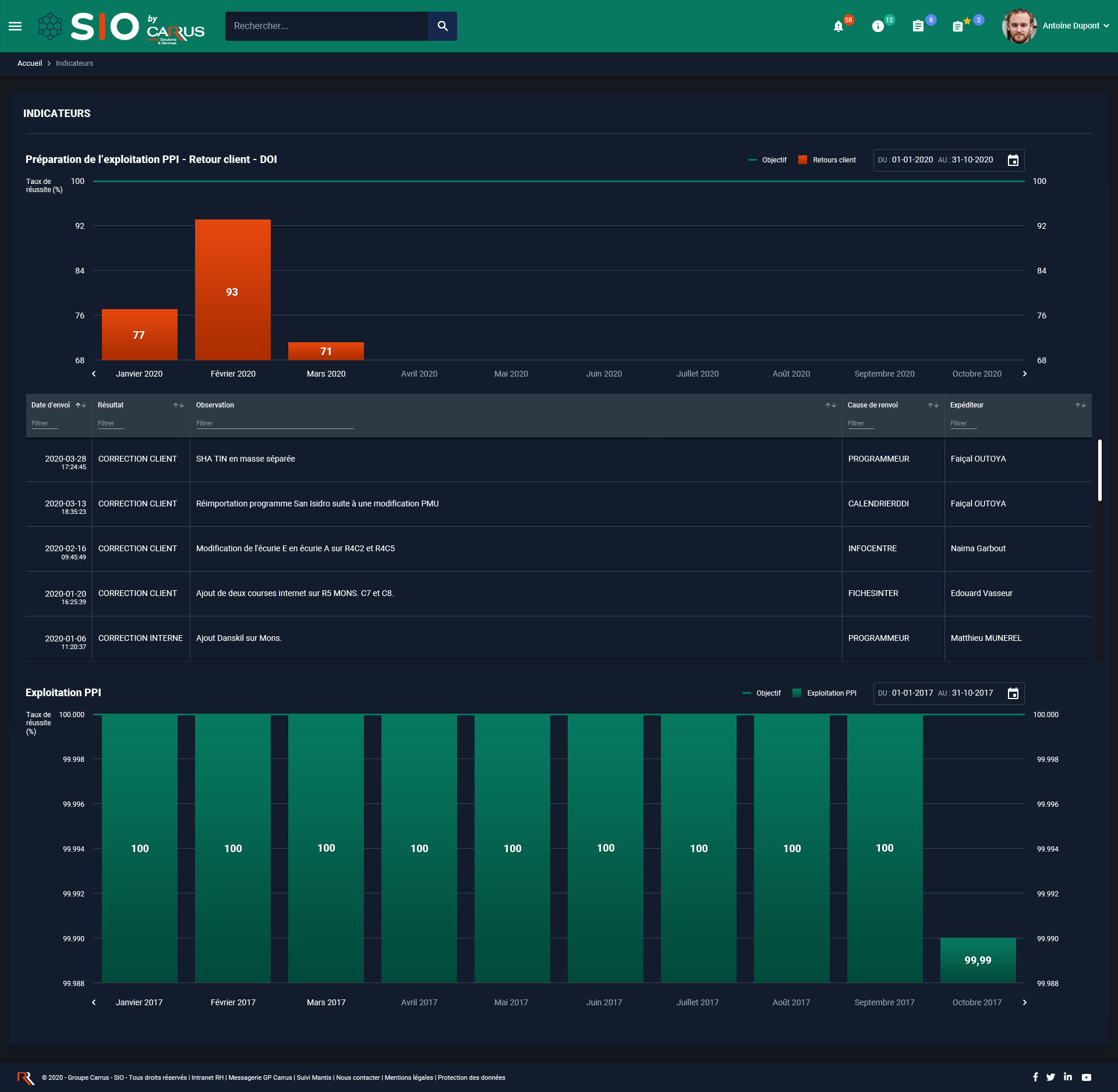Open the clipboard tasks icon

point(918,26)
